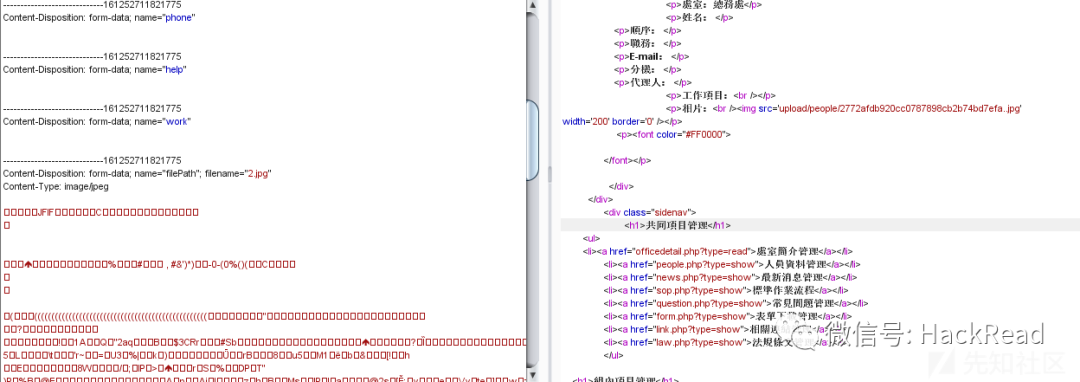Screen dimensions: 1080x382
Task: Click the img src upload/people jpg path
Action: click(900, 109)
